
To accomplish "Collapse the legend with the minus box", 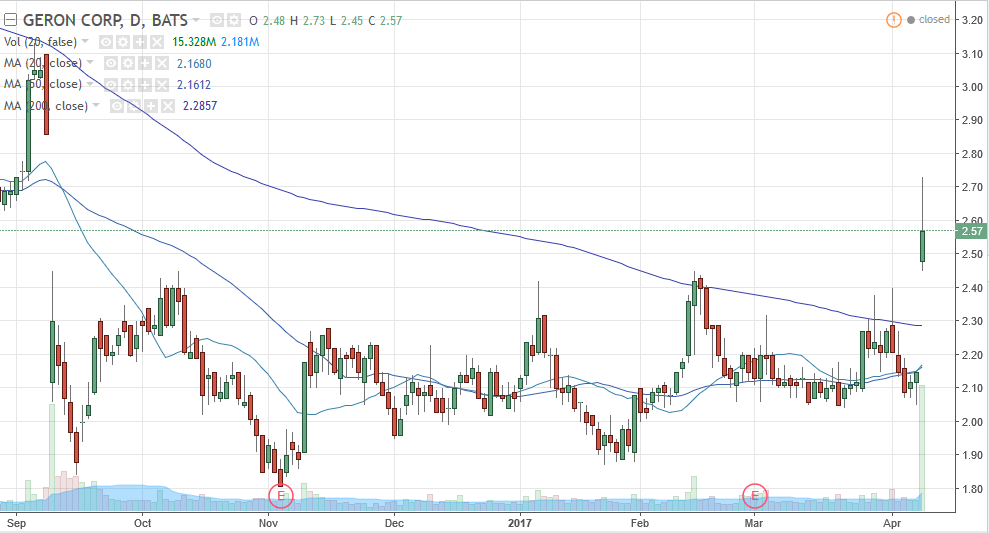I will click(10, 20).
